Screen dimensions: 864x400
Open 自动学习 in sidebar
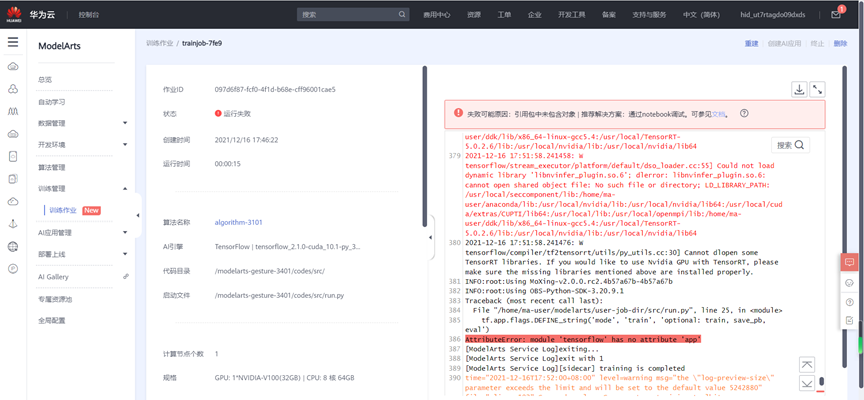pos(52,102)
